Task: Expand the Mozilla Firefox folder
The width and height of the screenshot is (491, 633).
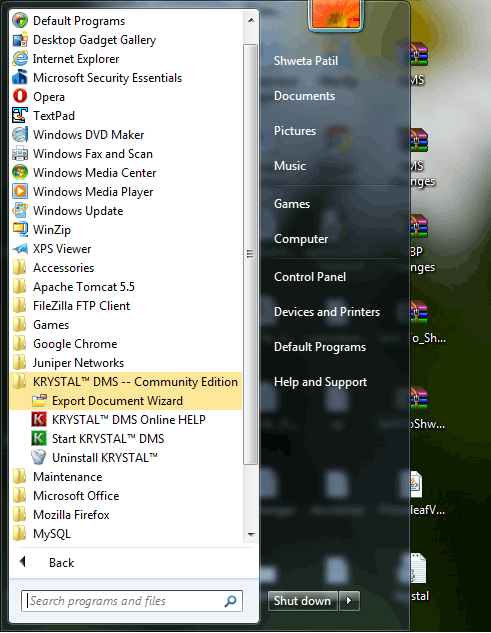Action: (x=125, y=514)
